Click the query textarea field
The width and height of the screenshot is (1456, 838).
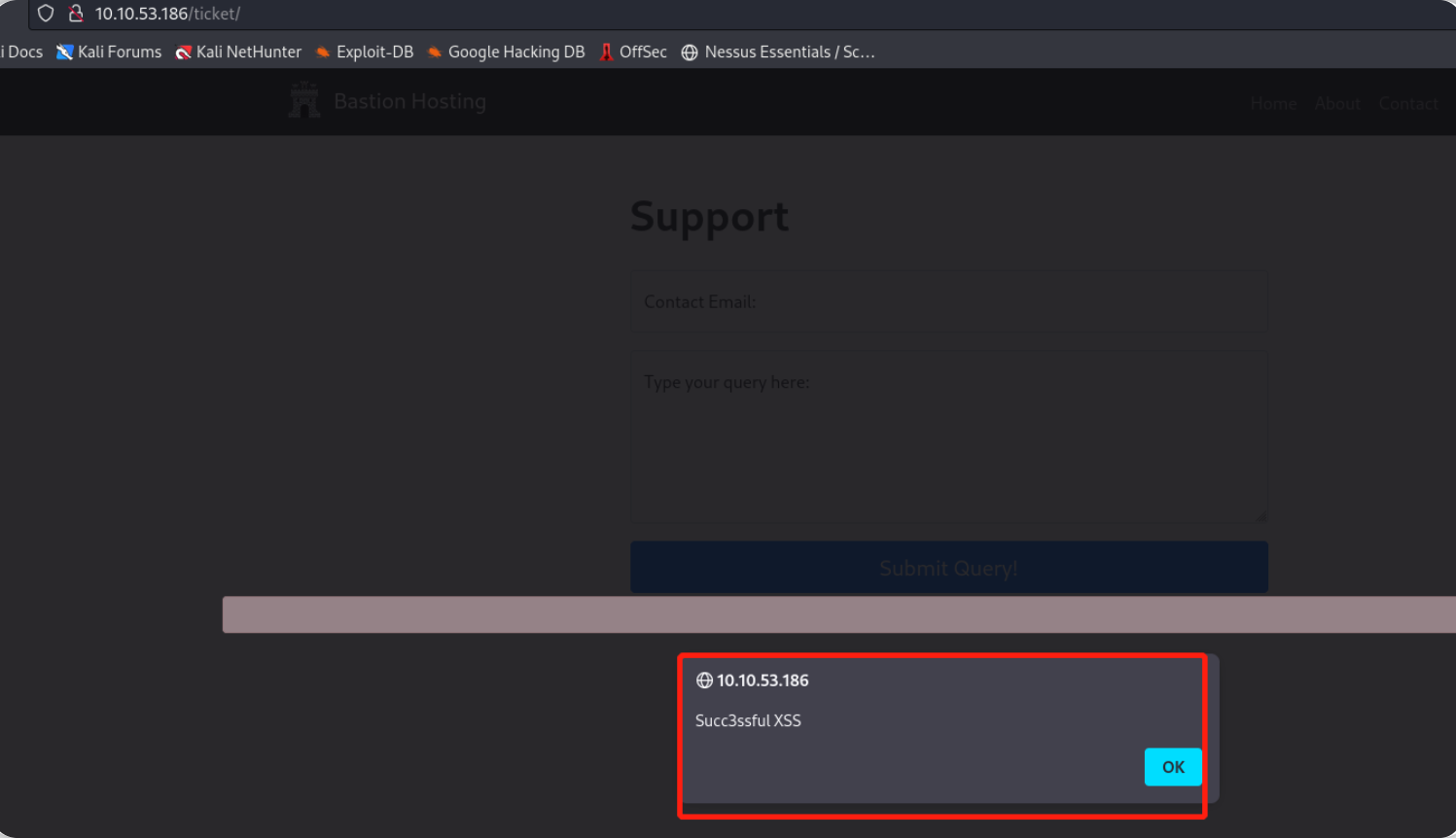point(949,437)
